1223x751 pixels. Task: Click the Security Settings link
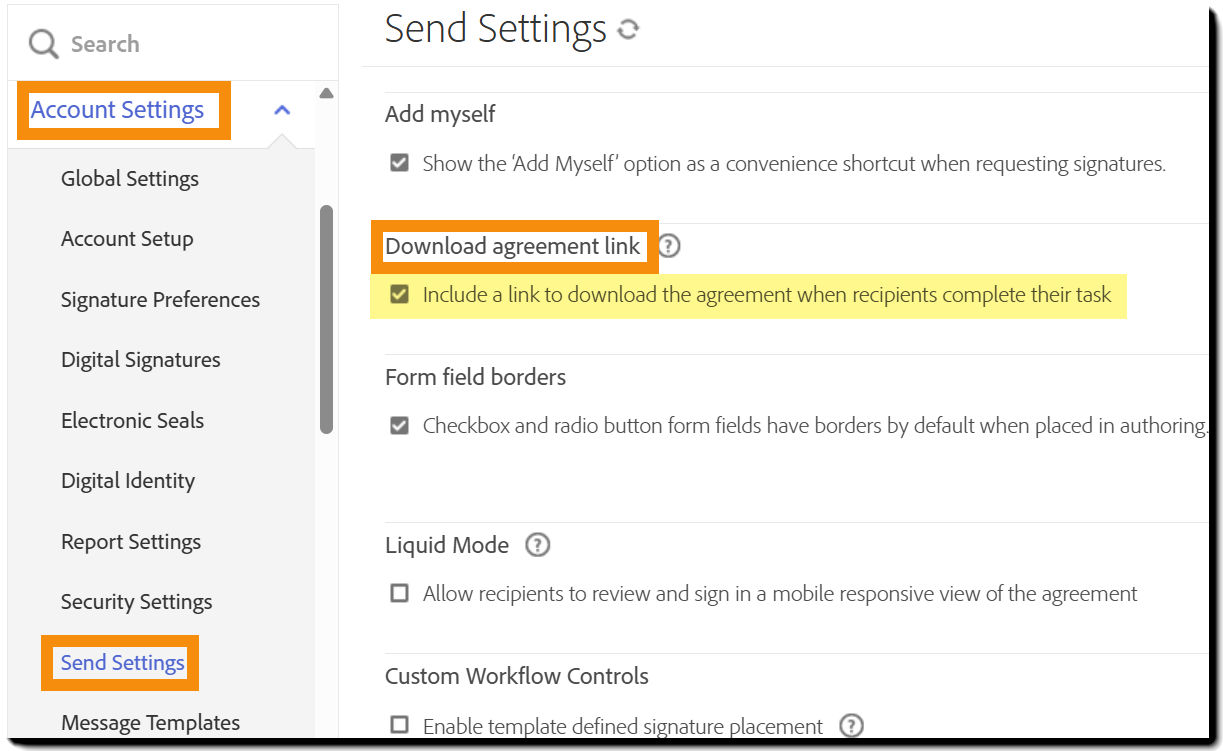pos(136,602)
